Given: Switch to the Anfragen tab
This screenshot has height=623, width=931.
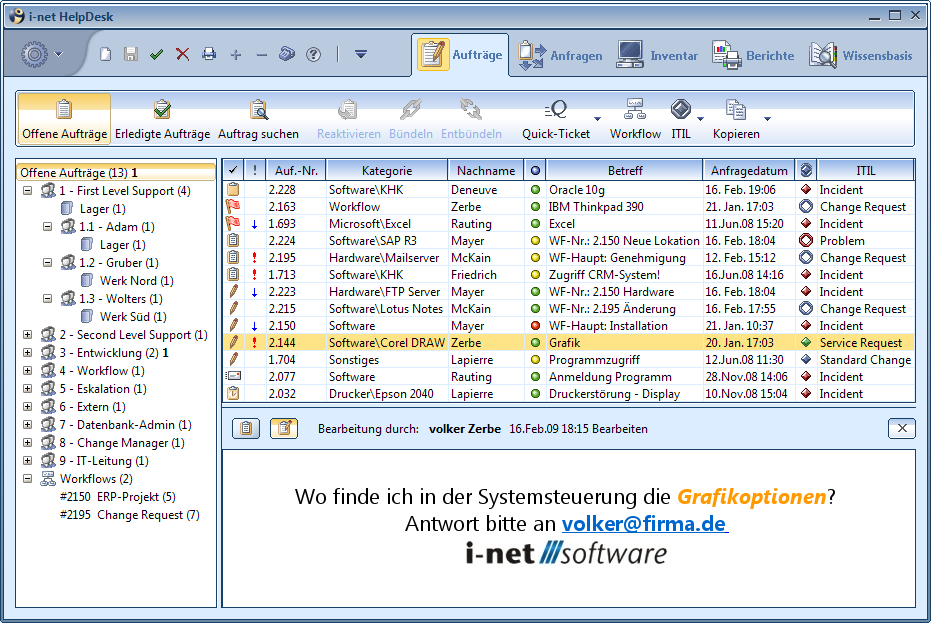Looking at the screenshot, I should [560, 55].
